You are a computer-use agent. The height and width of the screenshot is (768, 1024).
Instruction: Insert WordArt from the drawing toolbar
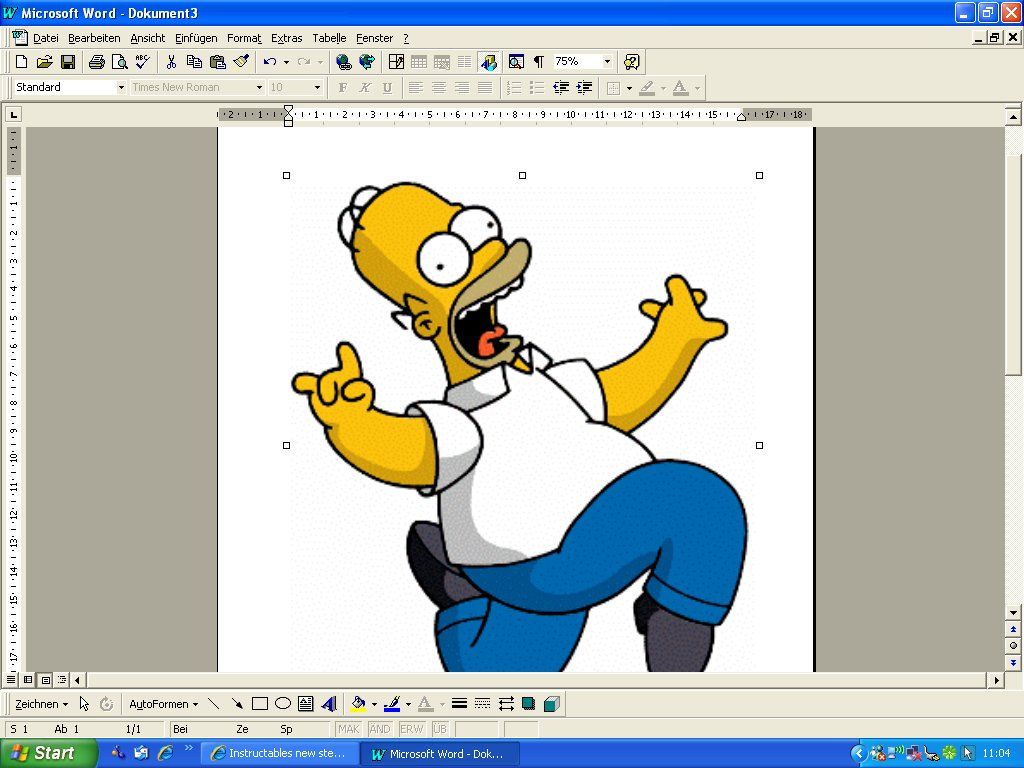(329, 704)
